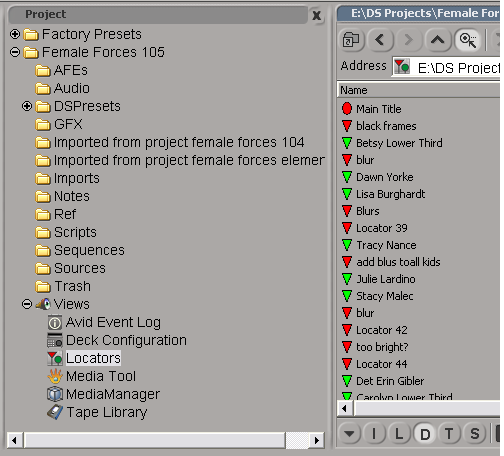Select the Blurs locator
The height and width of the screenshot is (456, 504).
pos(361,211)
